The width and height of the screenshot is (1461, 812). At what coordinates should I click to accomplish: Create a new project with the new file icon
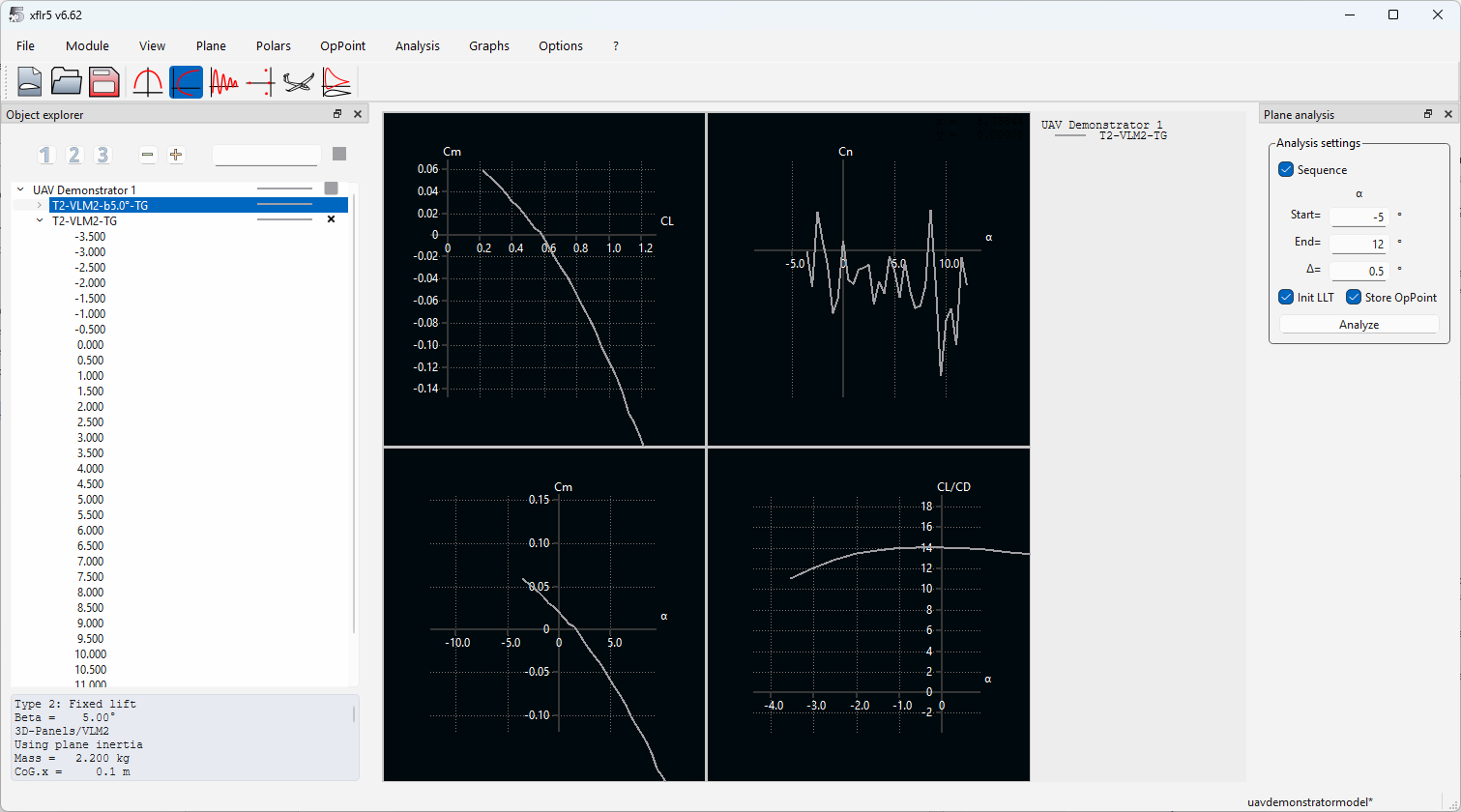click(x=30, y=82)
